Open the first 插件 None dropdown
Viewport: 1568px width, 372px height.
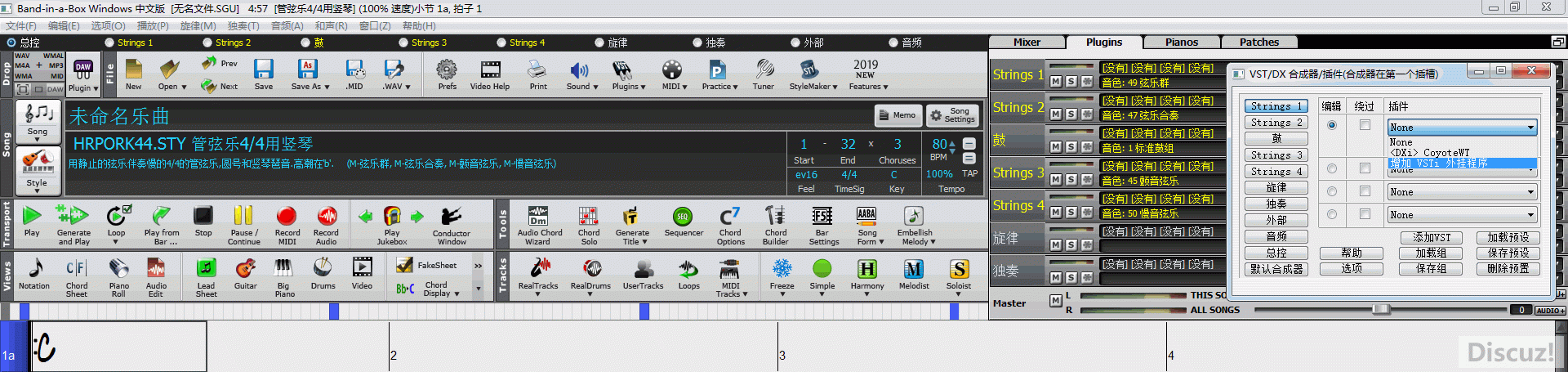pyautogui.click(x=1462, y=127)
